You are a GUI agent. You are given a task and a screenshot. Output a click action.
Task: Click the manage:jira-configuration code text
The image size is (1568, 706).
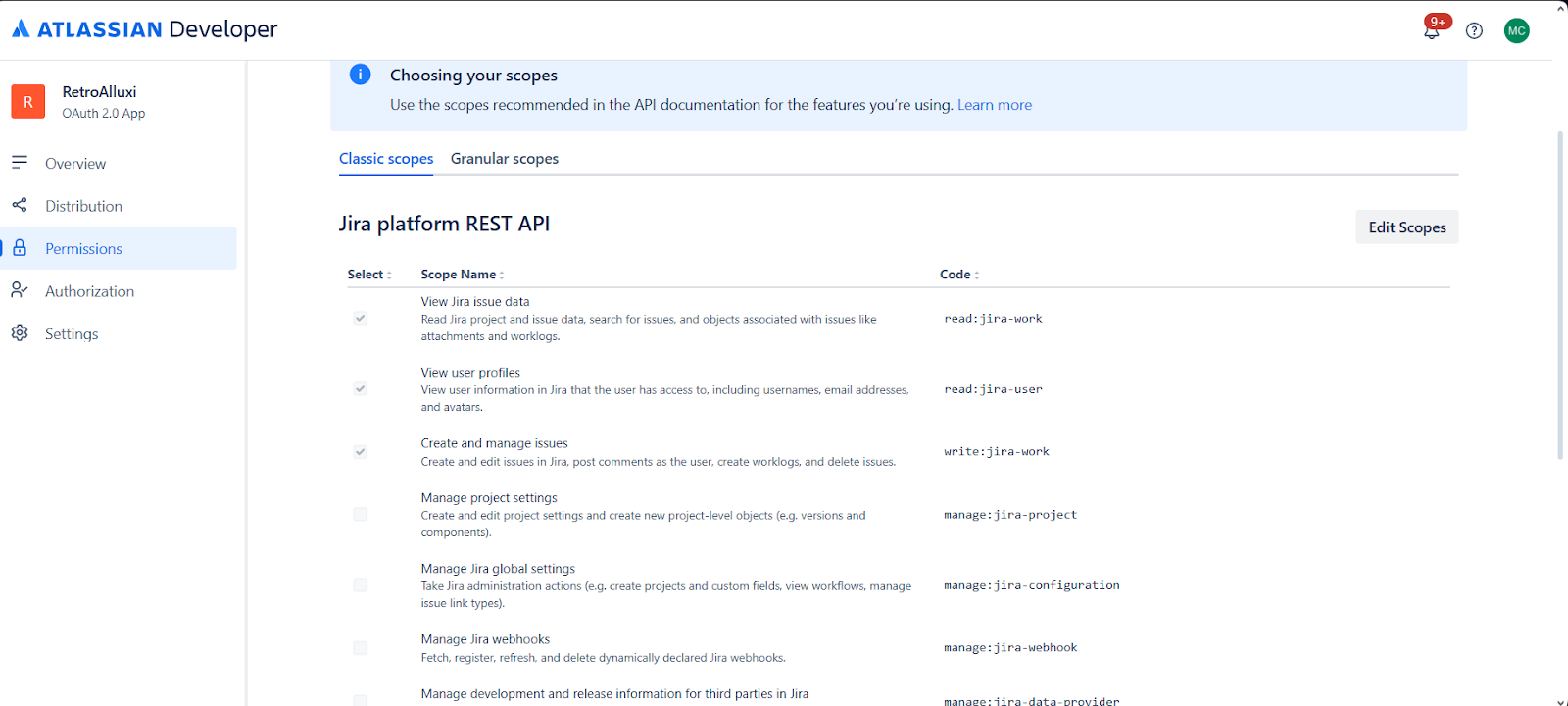pyautogui.click(x=1032, y=585)
